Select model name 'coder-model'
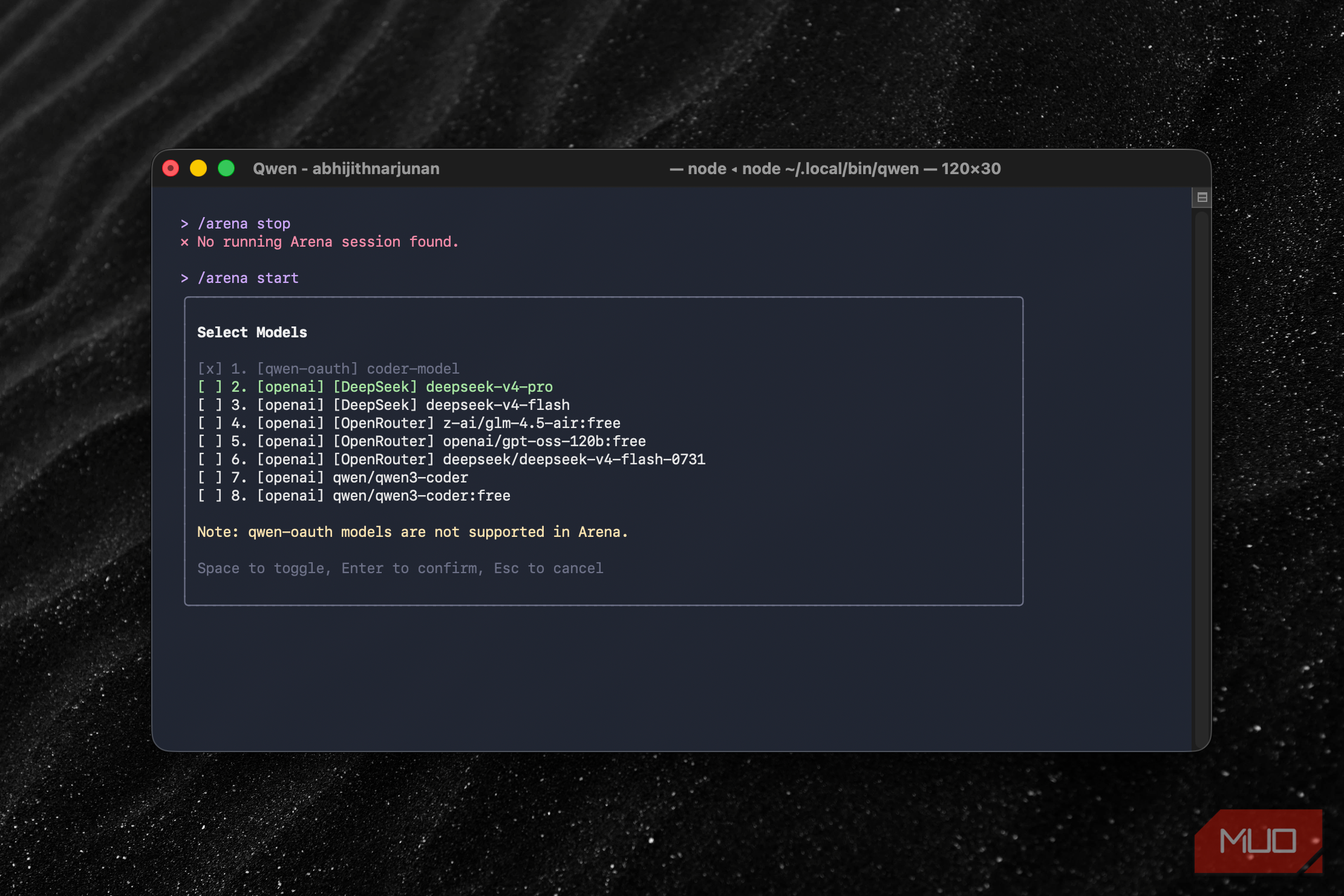The width and height of the screenshot is (1344, 896). 413,369
